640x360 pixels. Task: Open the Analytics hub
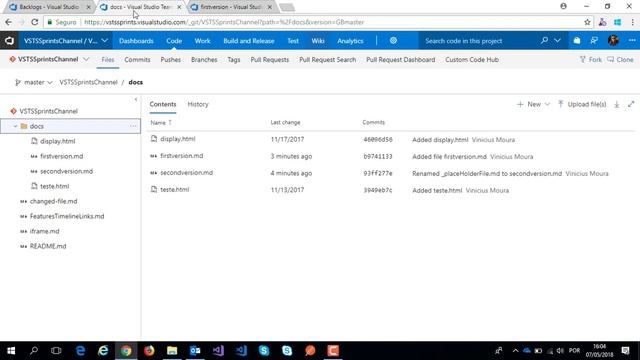click(x=350, y=41)
